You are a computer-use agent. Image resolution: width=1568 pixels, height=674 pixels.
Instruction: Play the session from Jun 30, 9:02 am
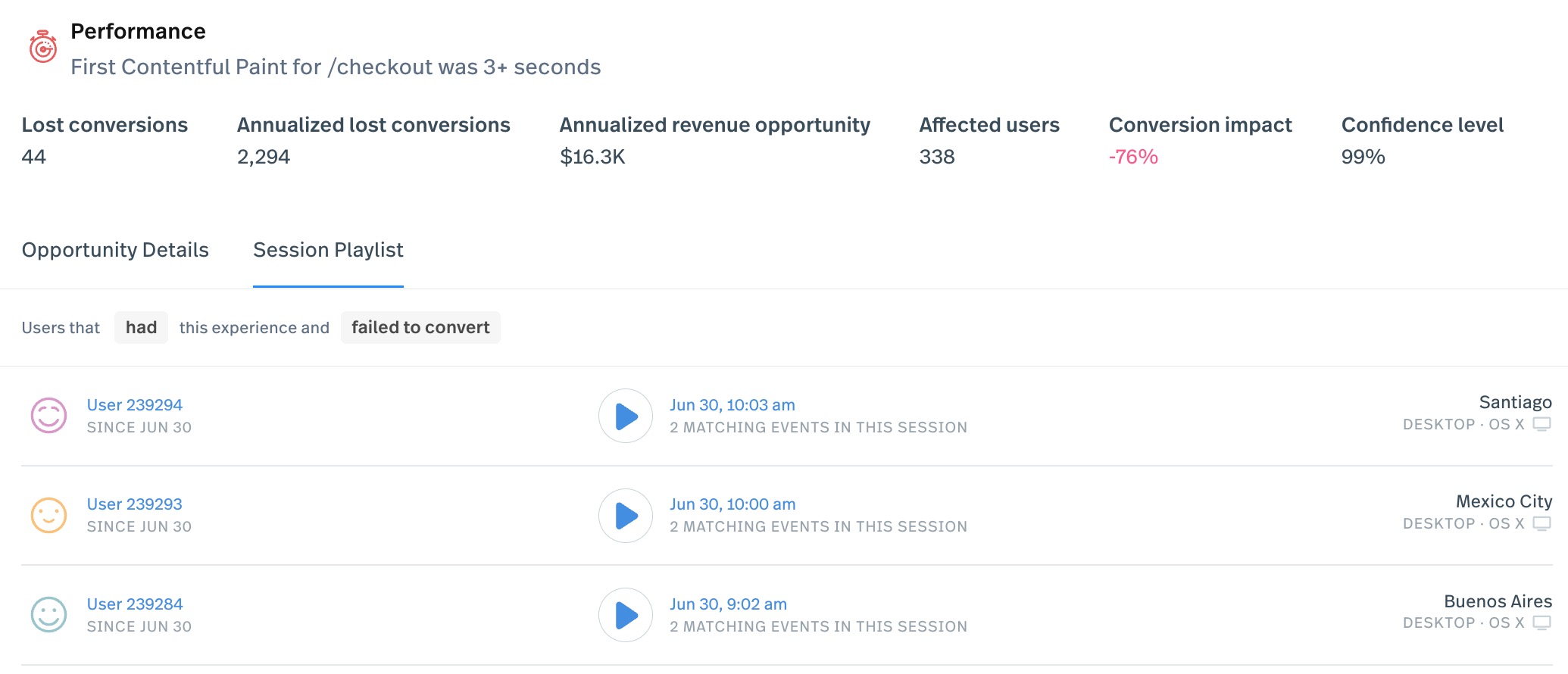pyautogui.click(x=626, y=615)
